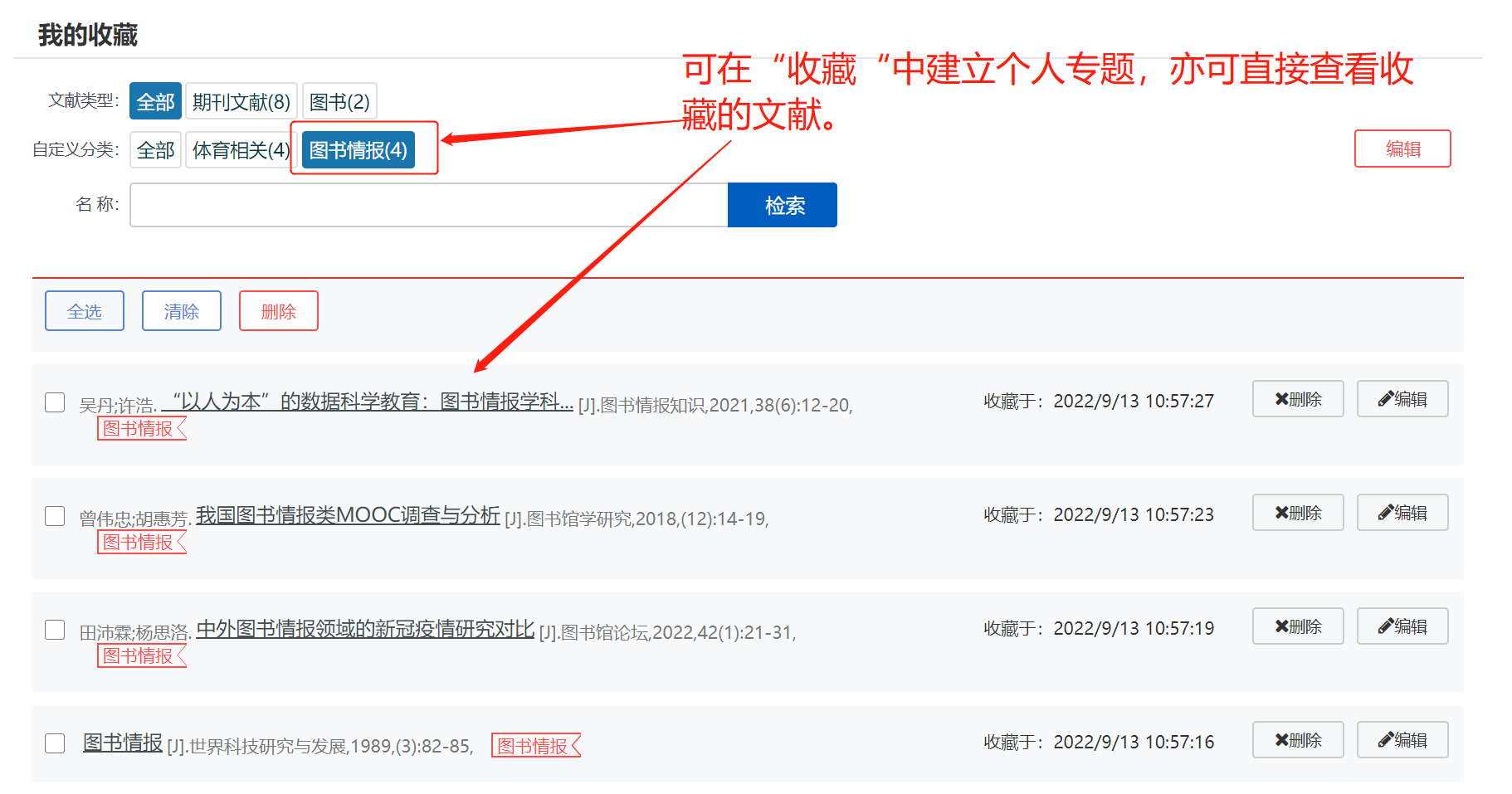Check the box for 吴丹;许浩 article

pyautogui.click(x=55, y=402)
